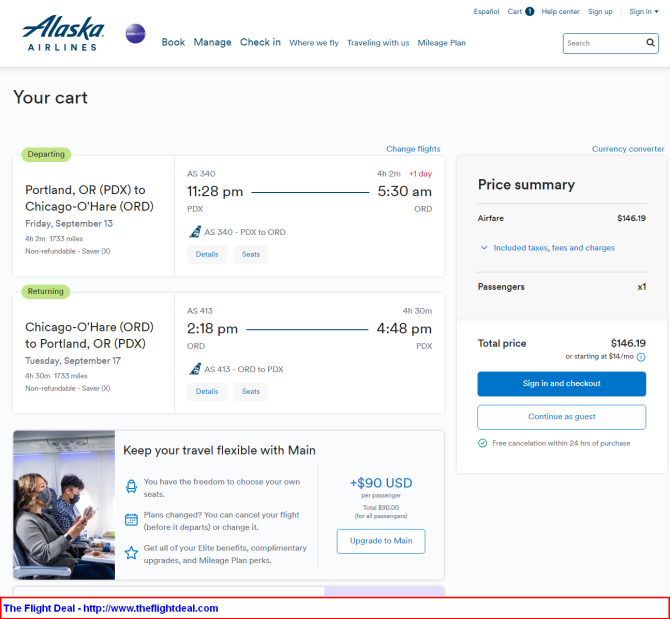Open the Cart link

tap(515, 12)
